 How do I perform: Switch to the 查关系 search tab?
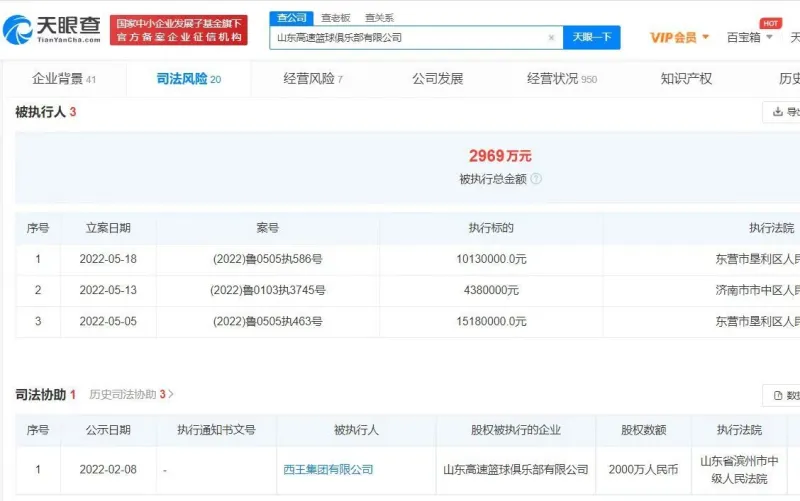(x=379, y=18)
